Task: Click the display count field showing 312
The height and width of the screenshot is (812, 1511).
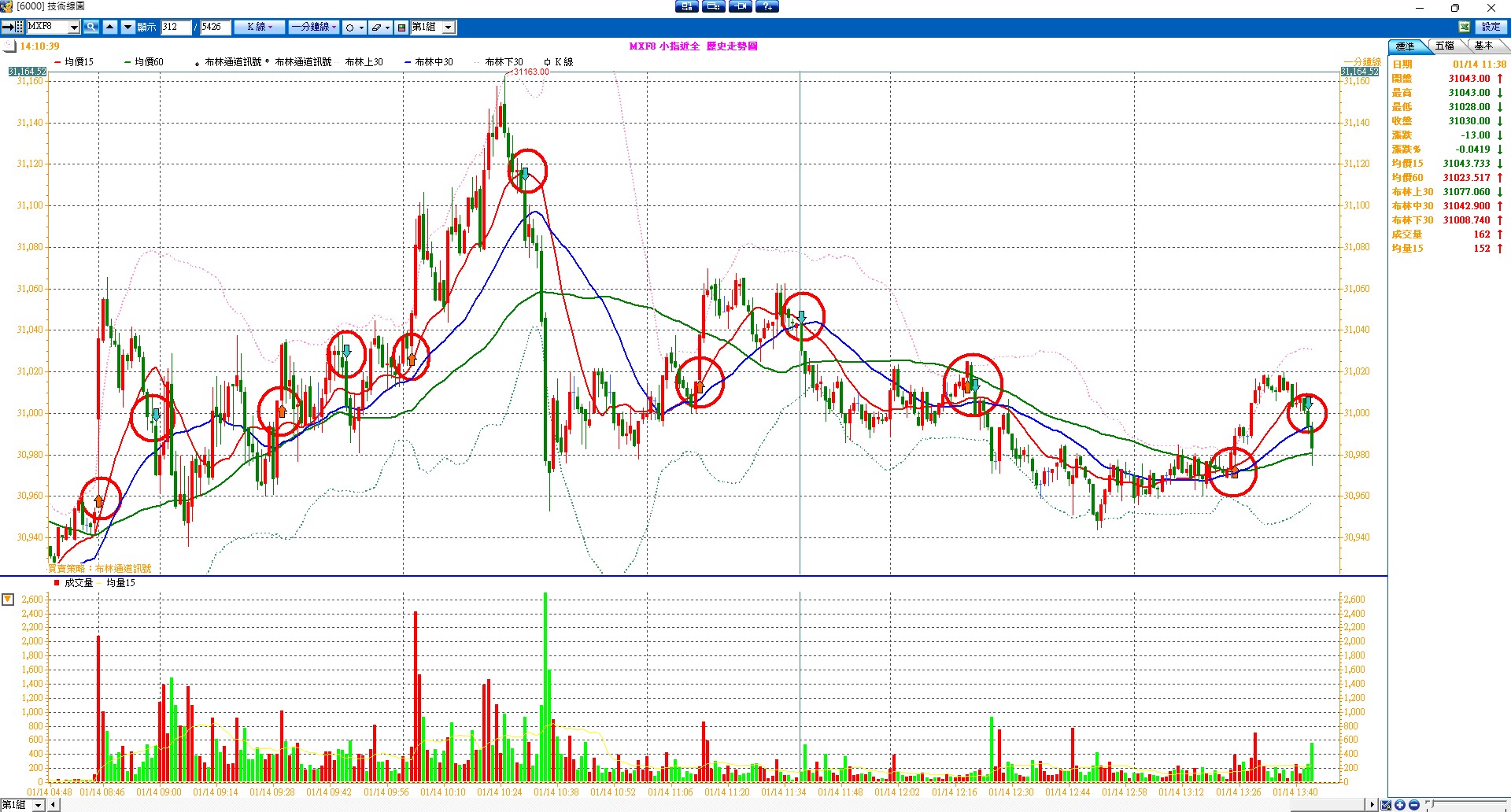Action: 175,27
